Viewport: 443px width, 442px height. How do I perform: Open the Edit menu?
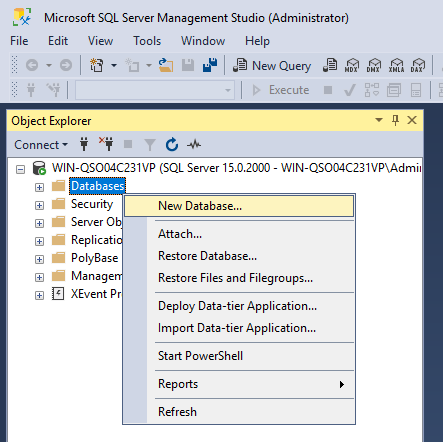coord(58,41)
